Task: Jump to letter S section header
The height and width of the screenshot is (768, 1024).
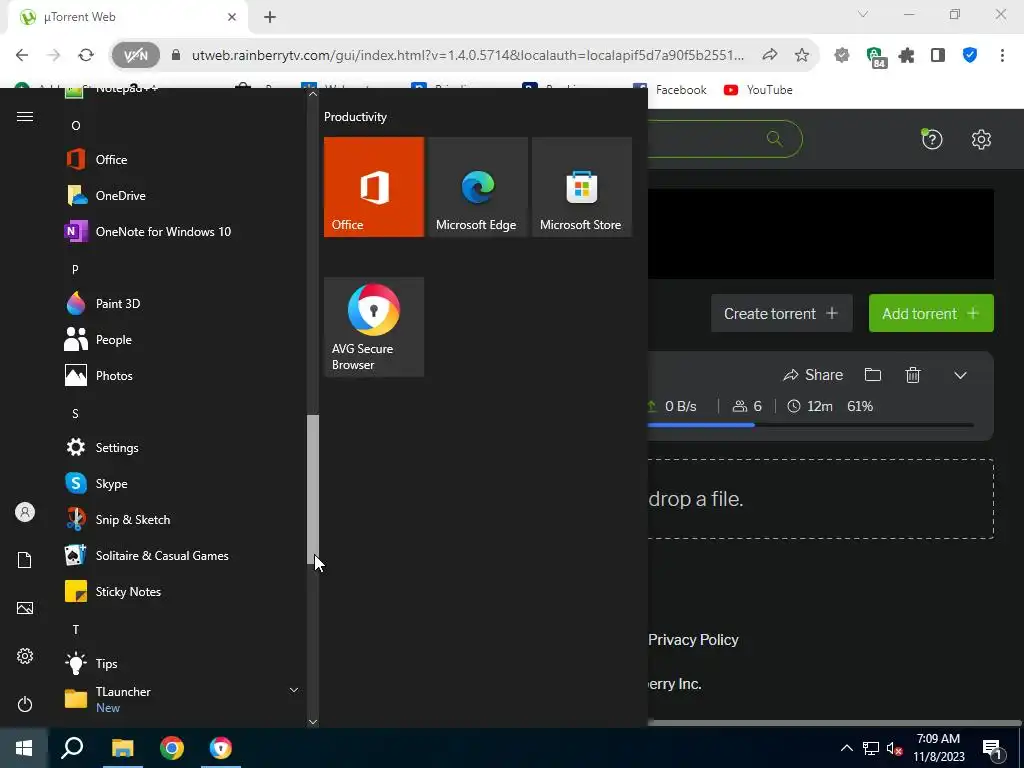Action: (x=75, y=413)
